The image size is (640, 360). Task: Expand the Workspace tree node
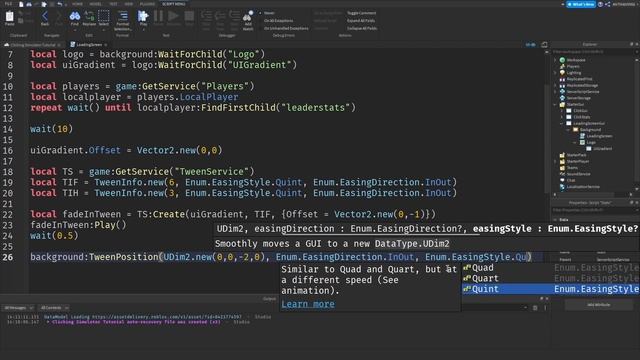tap(555, 60)
